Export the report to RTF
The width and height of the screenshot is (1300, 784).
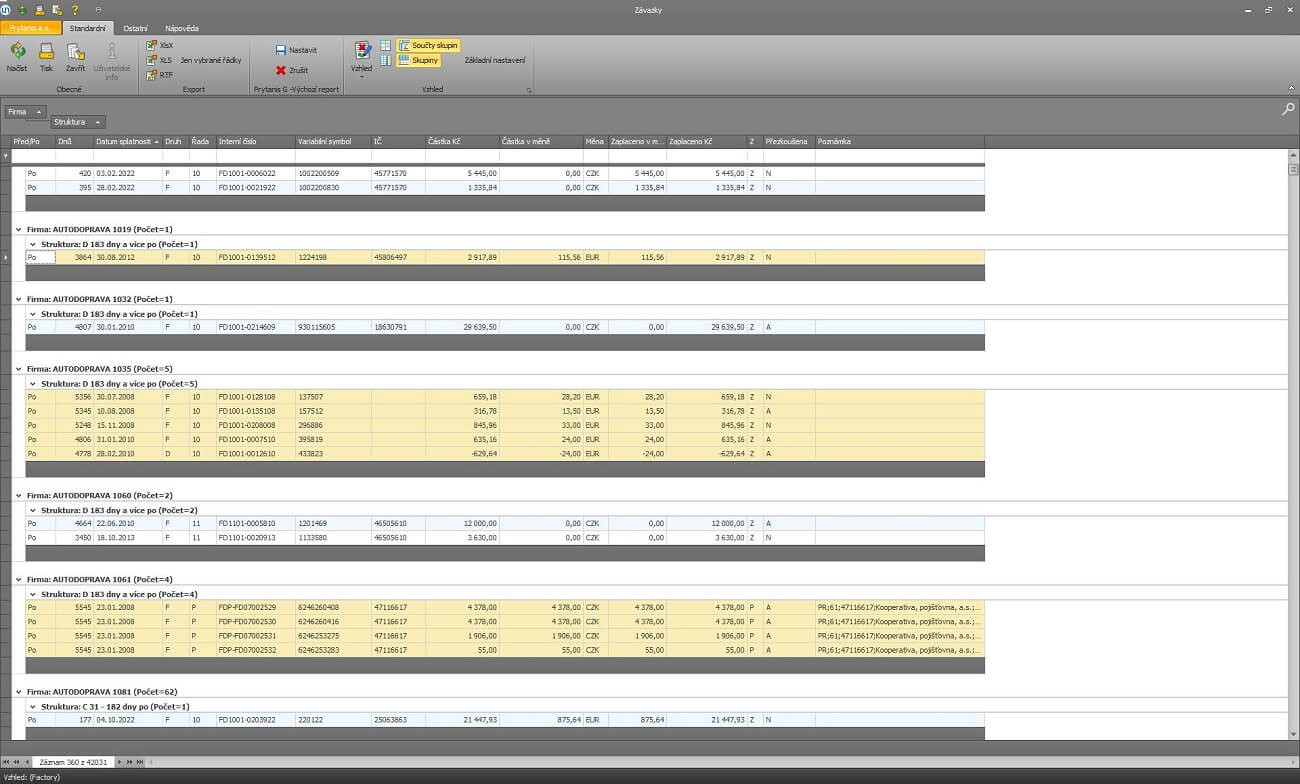tap(159, 75)
